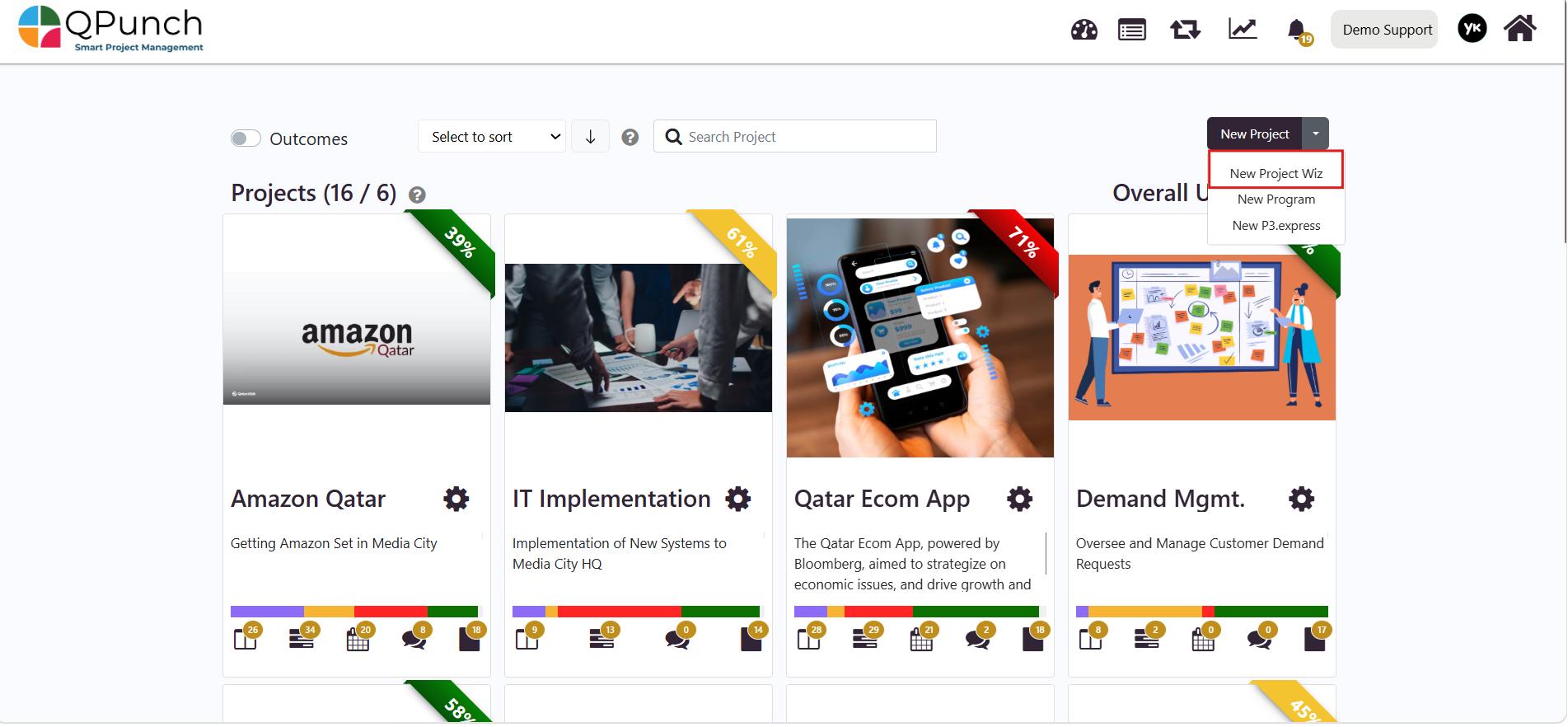Open the Amazon Qatar logo thumbnail
Viewport: 1568px width, 727px height.
[357, 338]
